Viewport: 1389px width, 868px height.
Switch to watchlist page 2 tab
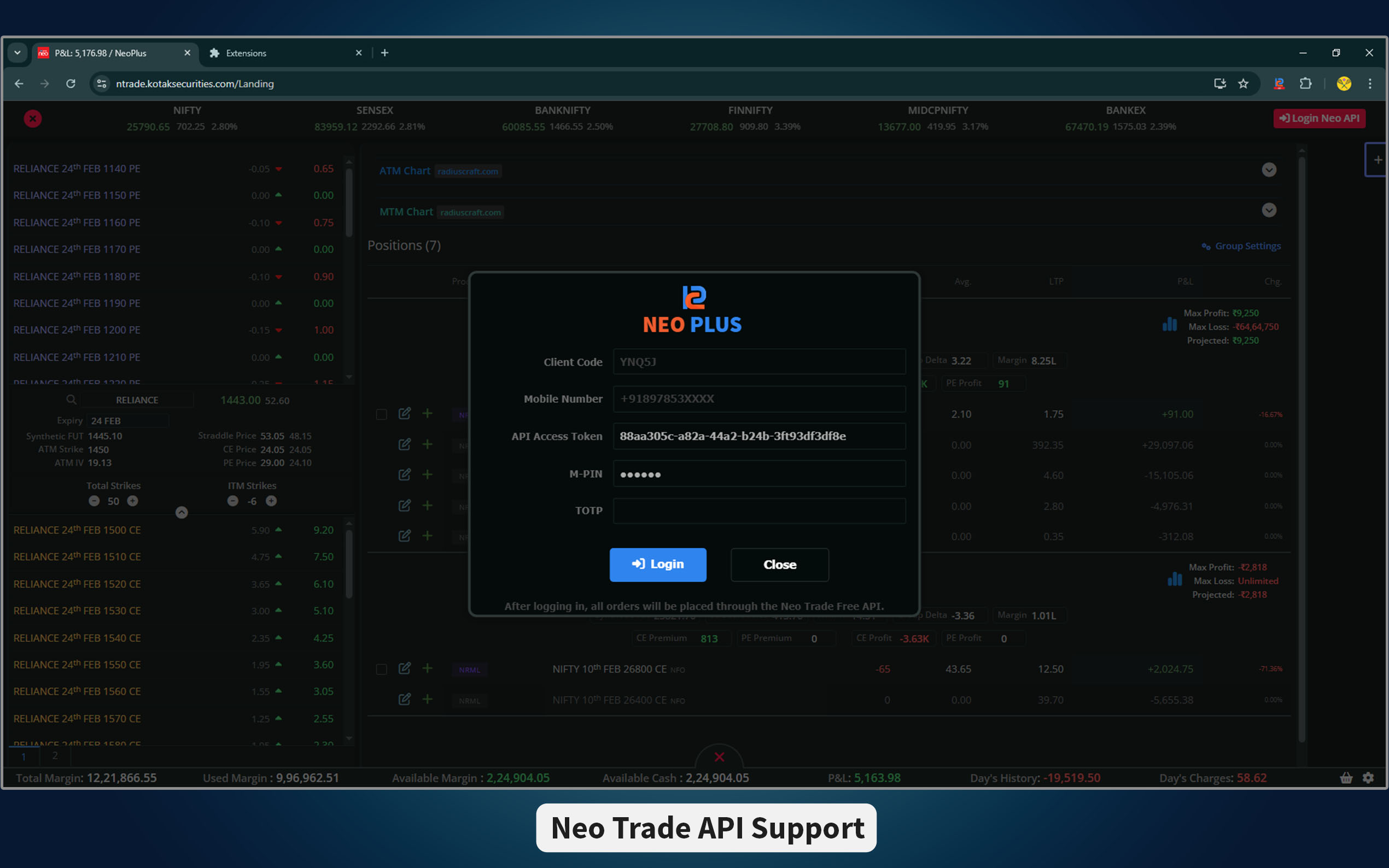[x=55, y=755]
